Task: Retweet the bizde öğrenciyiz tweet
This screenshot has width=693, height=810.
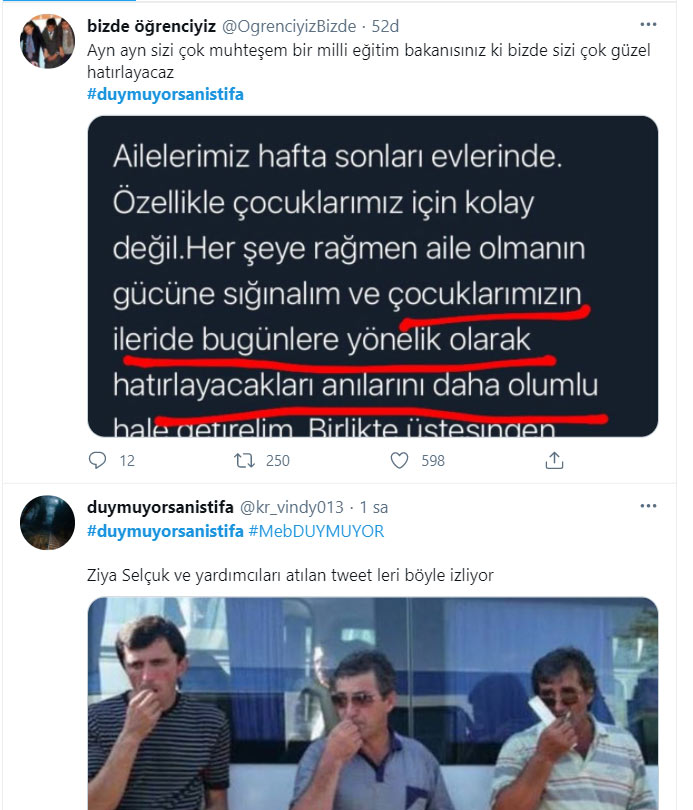Action: 244,460
